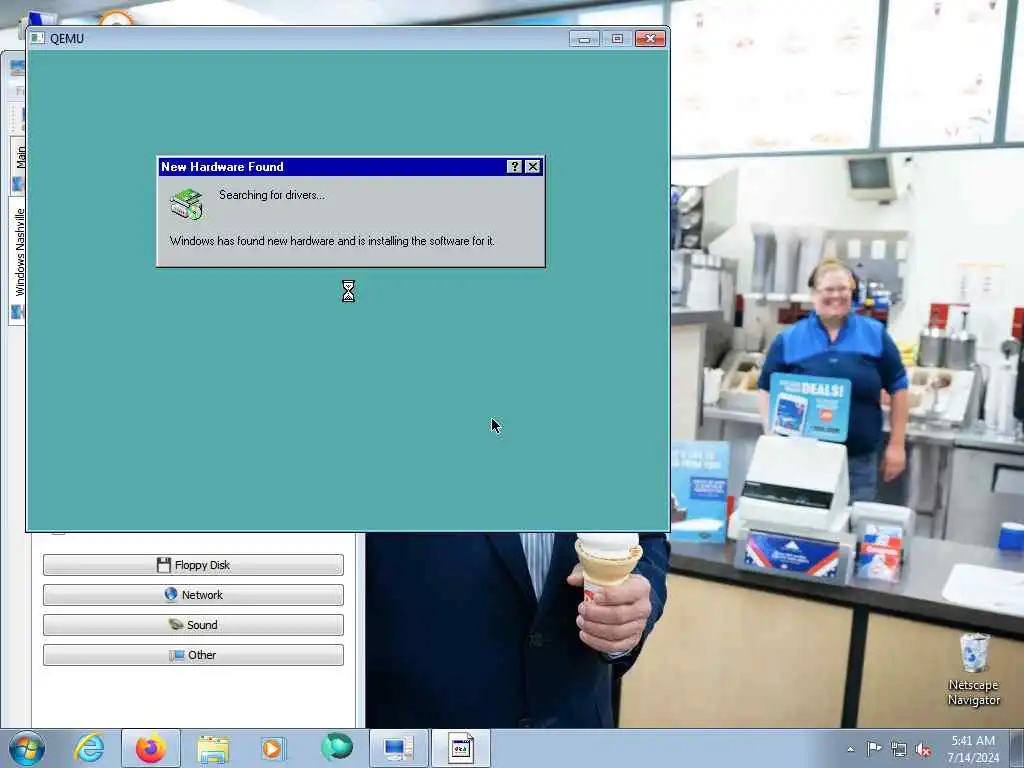This screenshot has width=1024, height=768.
Task: Close the New Hardware Found dialog
Action: point(533,167)
